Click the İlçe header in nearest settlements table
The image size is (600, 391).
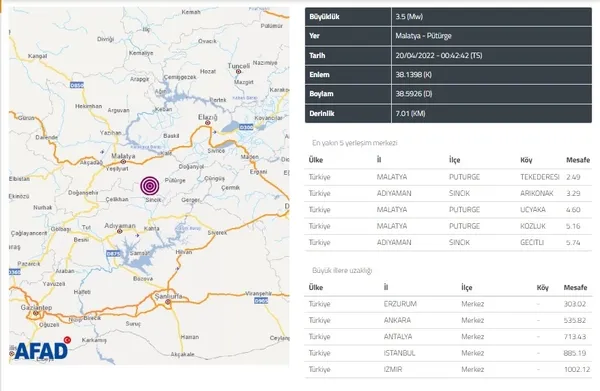tap(455, 160)
